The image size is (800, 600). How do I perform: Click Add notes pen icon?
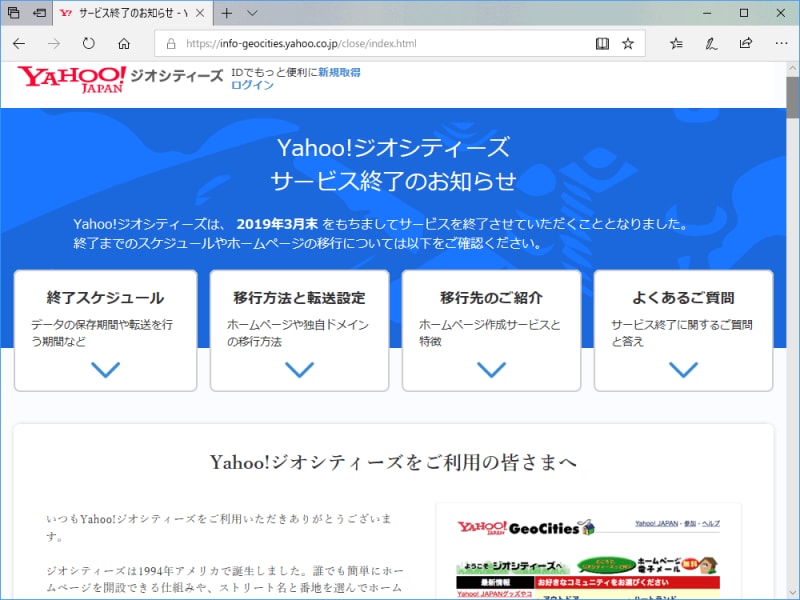pyautogui.click(x=711, y=44)
